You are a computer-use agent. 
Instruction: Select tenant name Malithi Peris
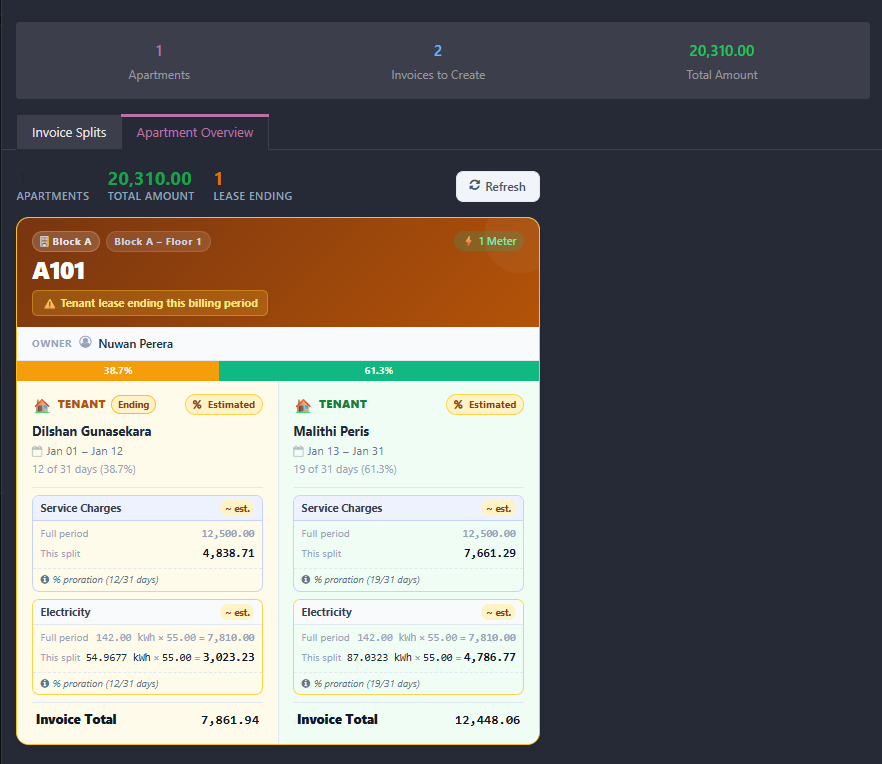coord(331,432)
